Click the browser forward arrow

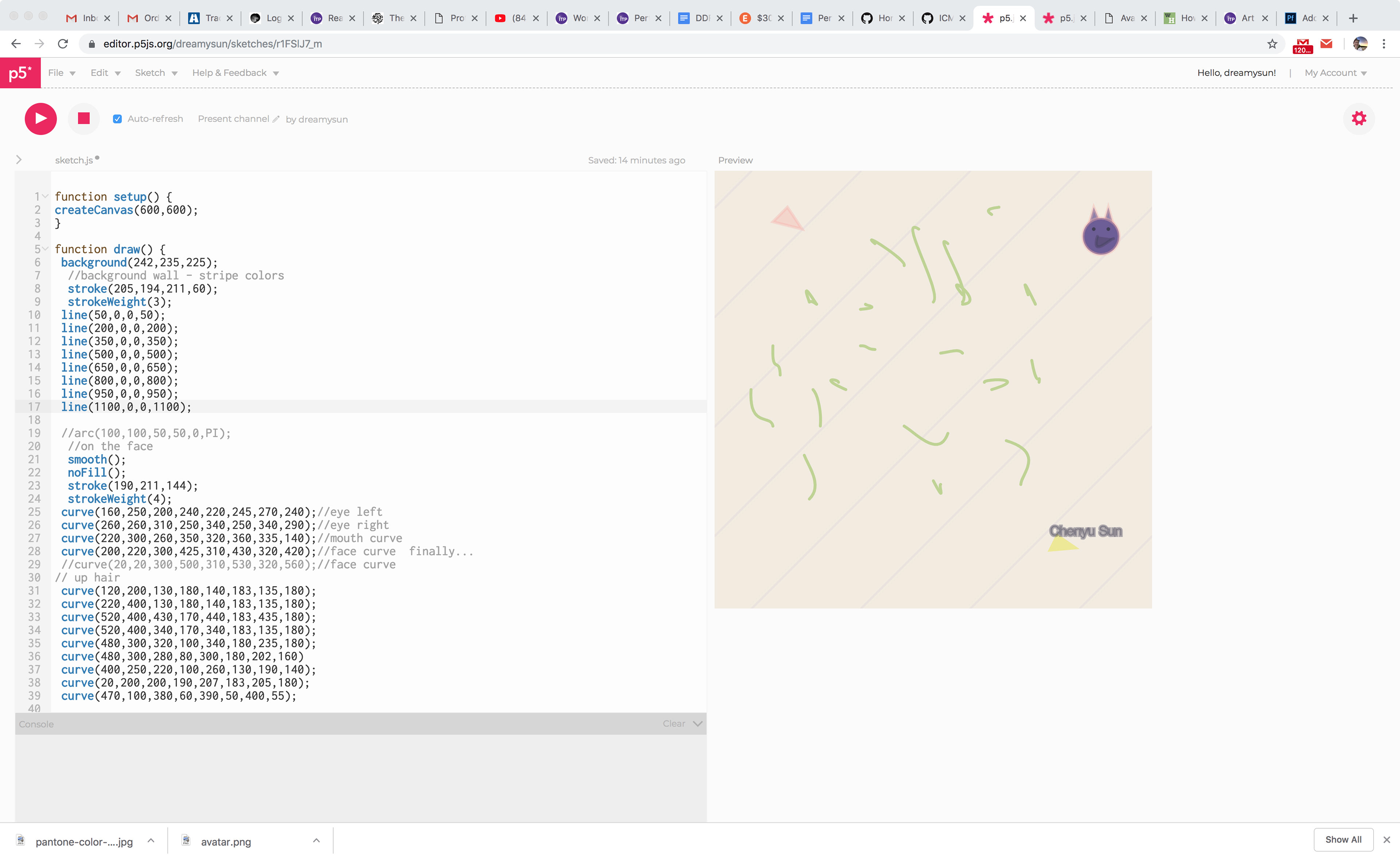coord(39,44)
